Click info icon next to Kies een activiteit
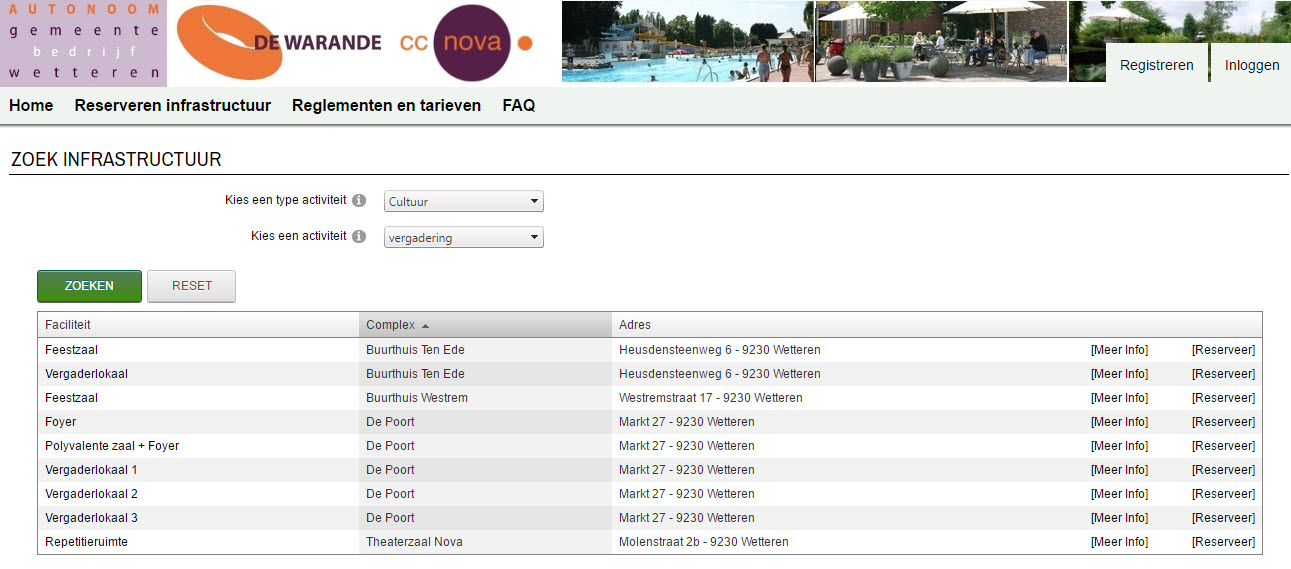This screenshot has height=569, width=1291. click(360, 237)
